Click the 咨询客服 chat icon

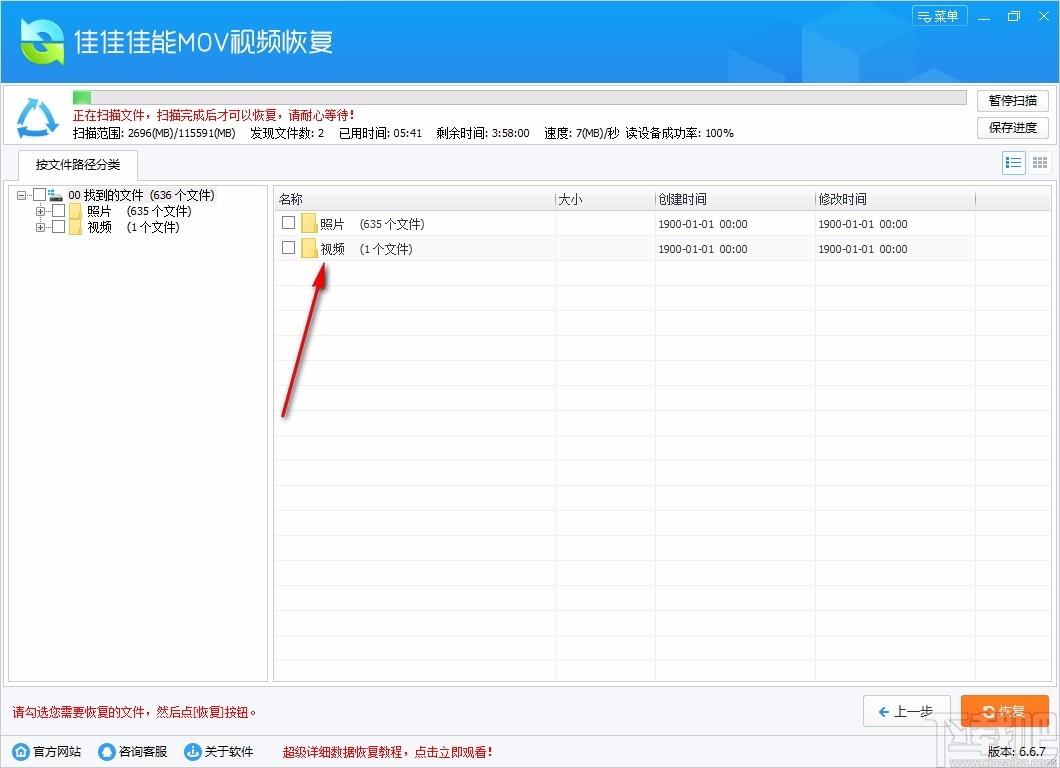(107, 752)
